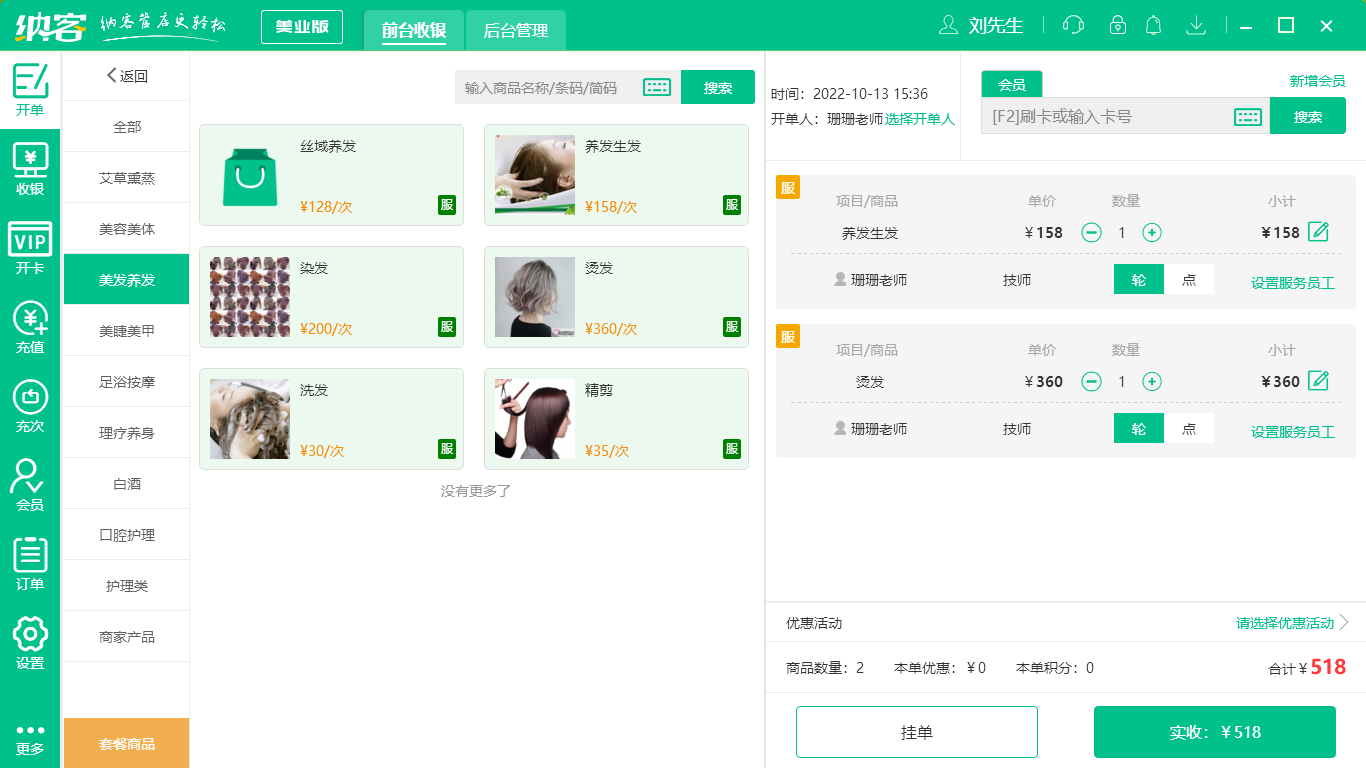Increase 养发生发 quantity with plus button
The width and height of the screenshot is (1366, 768).
coord(1152,231)
